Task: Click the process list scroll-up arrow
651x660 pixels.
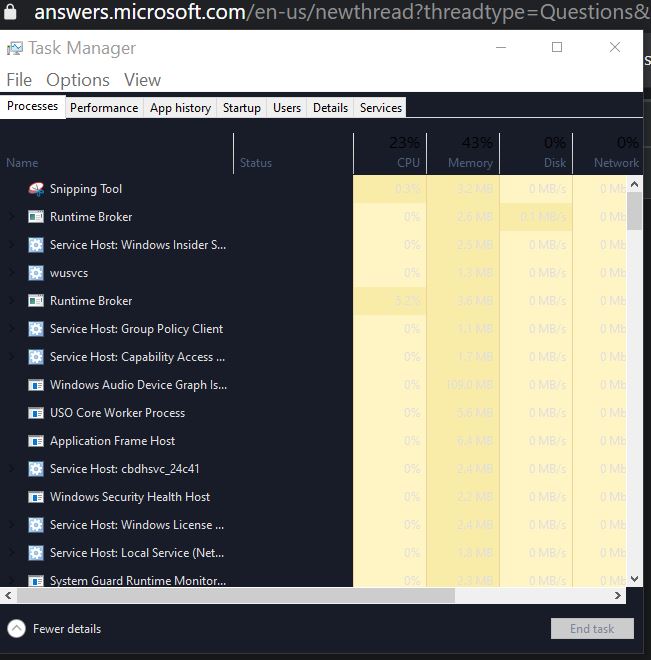Action: (x=635, y=184)
